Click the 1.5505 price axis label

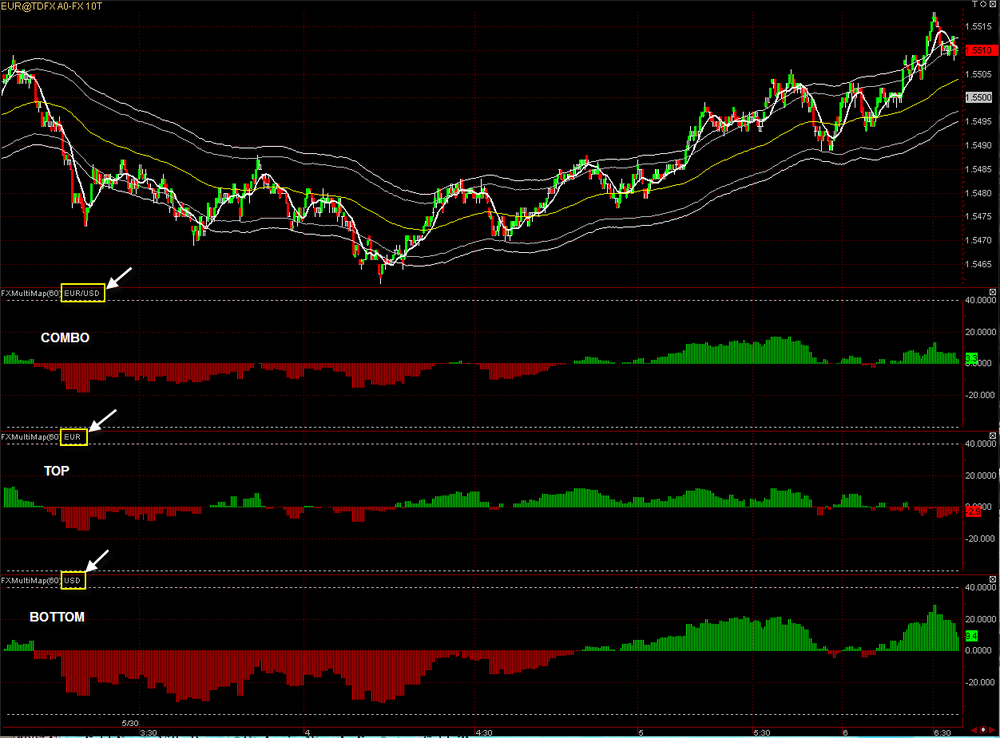(978, 74)
